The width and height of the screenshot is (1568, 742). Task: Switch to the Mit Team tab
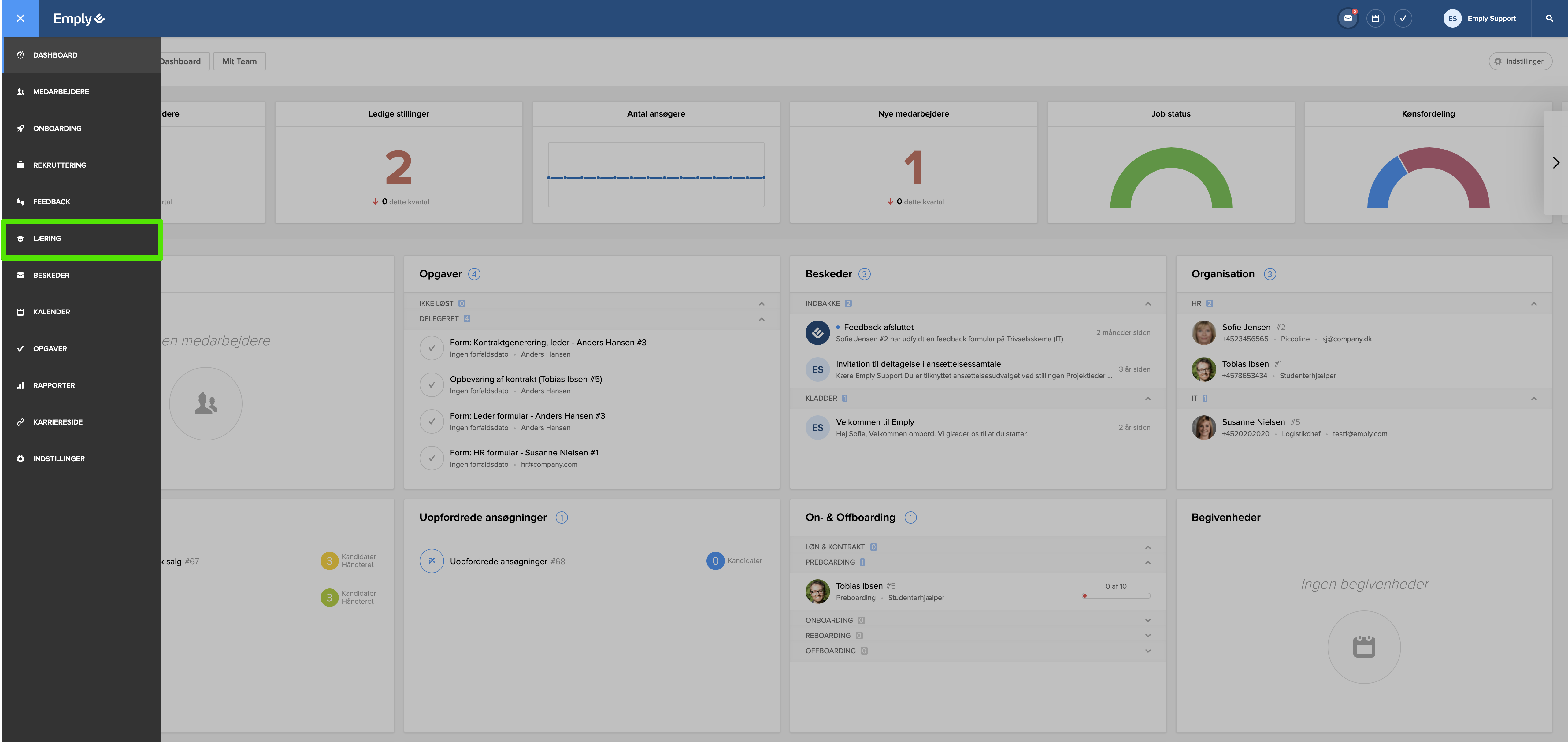(x=239, y=61)
